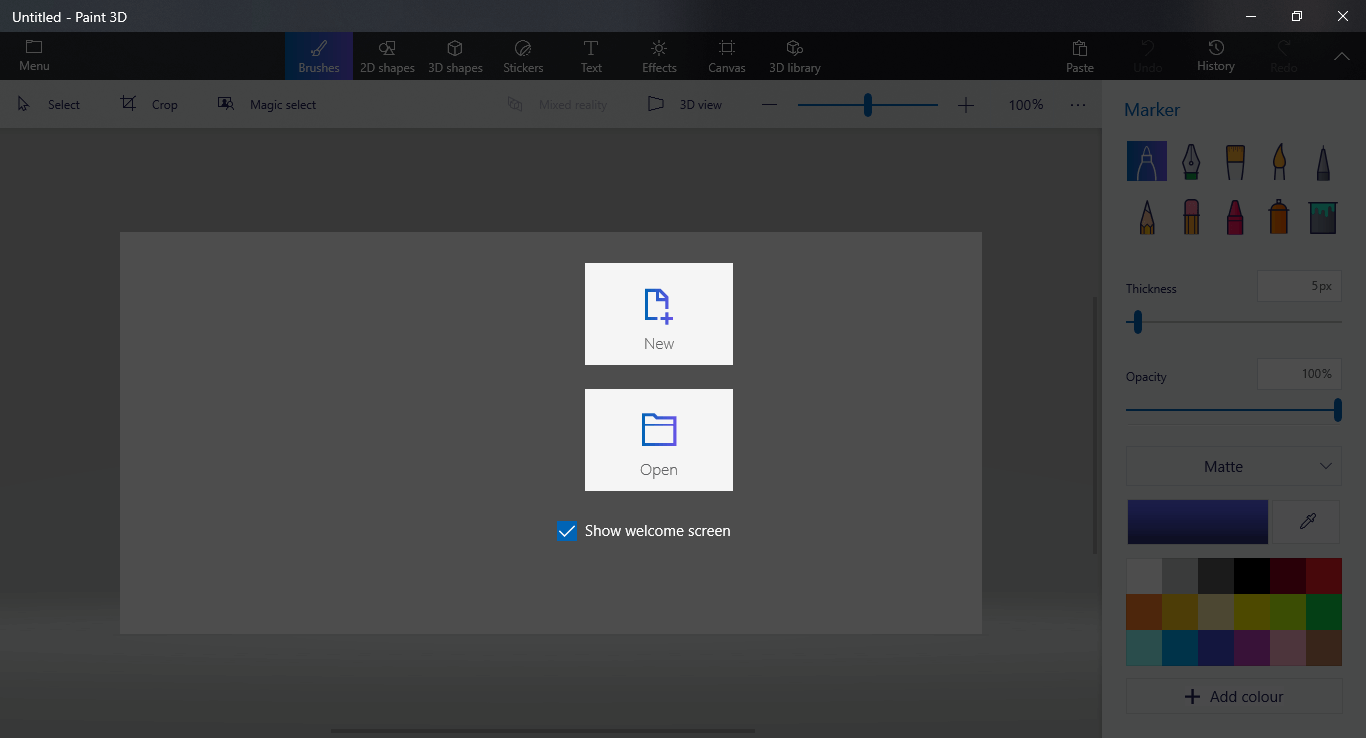Uncheck Show welcome screen

point(567,532)
